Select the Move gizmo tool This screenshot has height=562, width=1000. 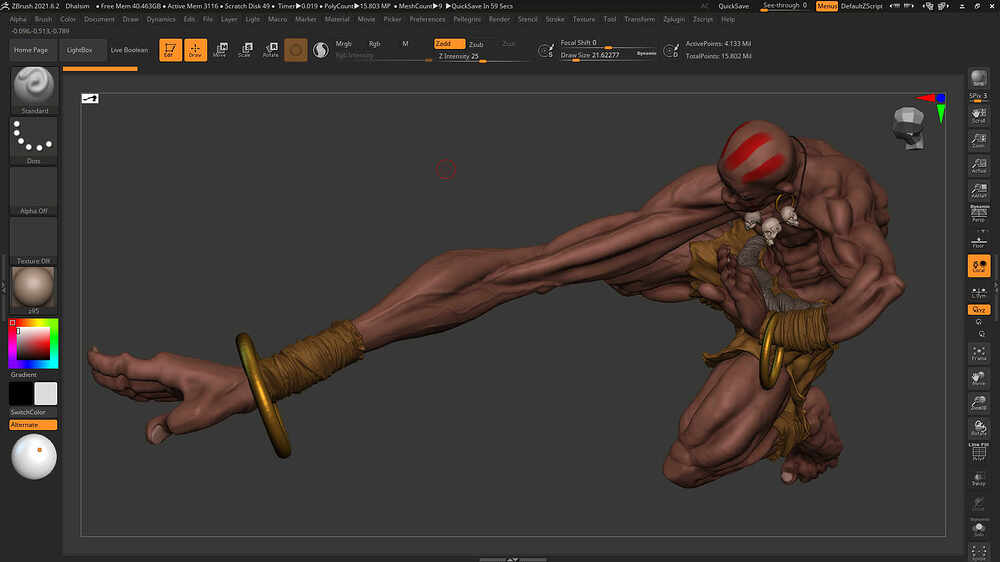(x=221, y=50)
